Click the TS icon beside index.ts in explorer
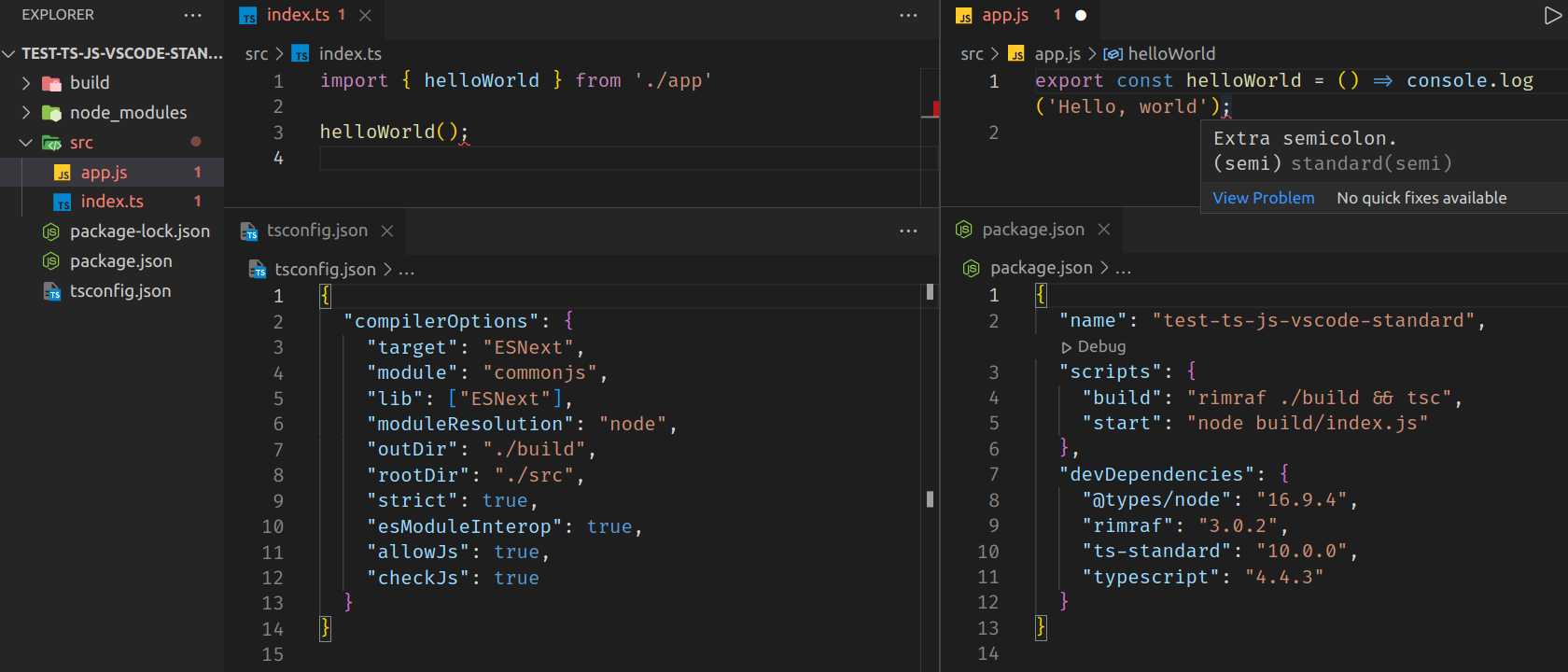The width and height of the screenshot is (1568, 672). point(63,202)
